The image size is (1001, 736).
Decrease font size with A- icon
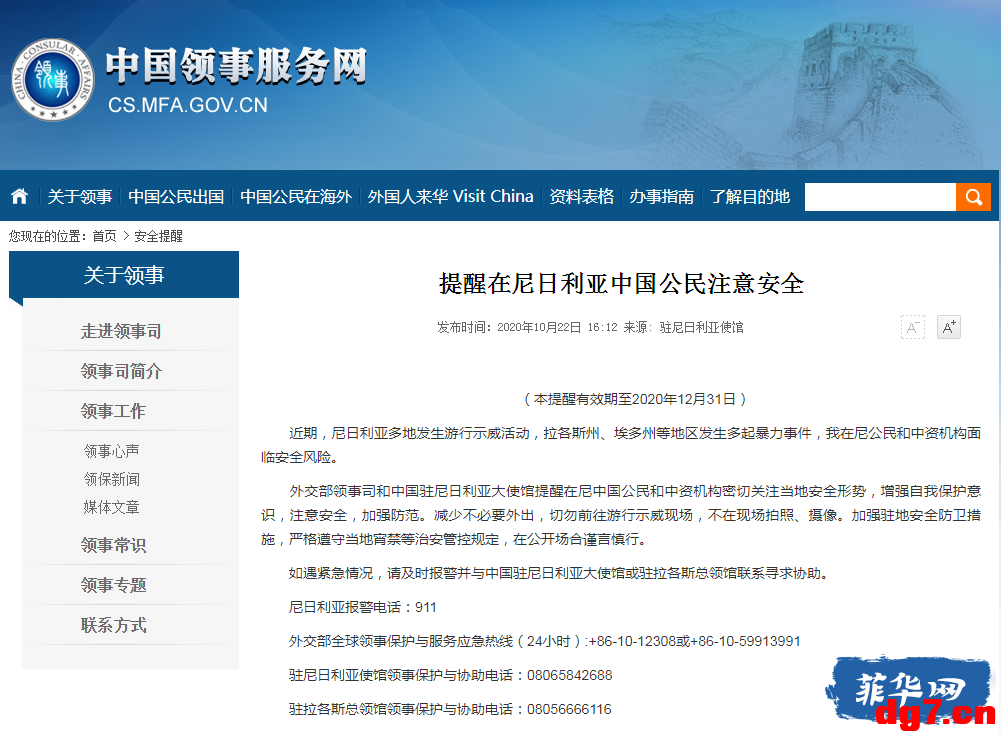912,327
